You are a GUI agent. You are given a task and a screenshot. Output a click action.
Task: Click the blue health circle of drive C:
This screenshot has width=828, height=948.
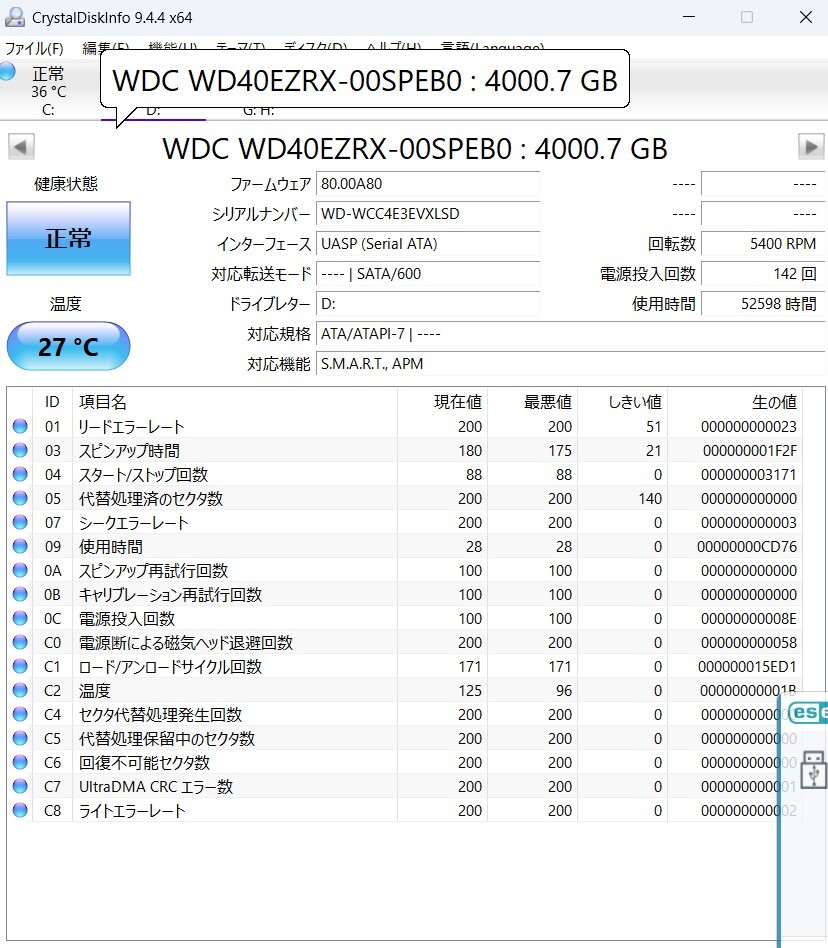[7, 71]
